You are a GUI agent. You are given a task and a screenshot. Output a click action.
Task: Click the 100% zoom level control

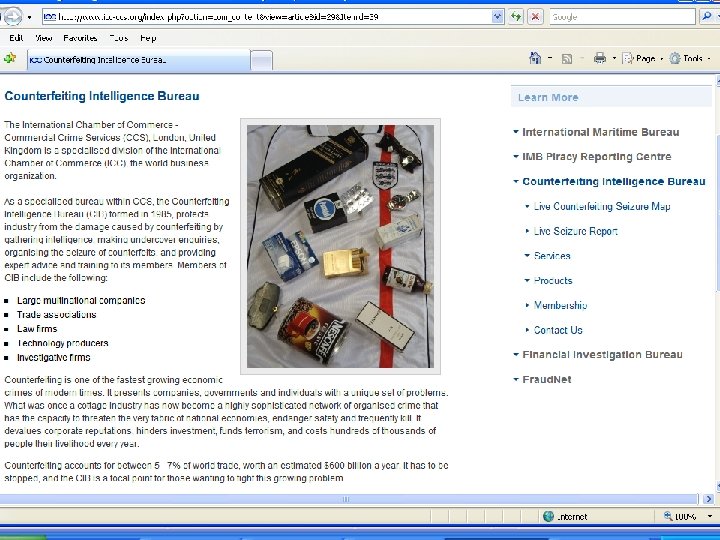pyautogui.click(x=686, y=517)
